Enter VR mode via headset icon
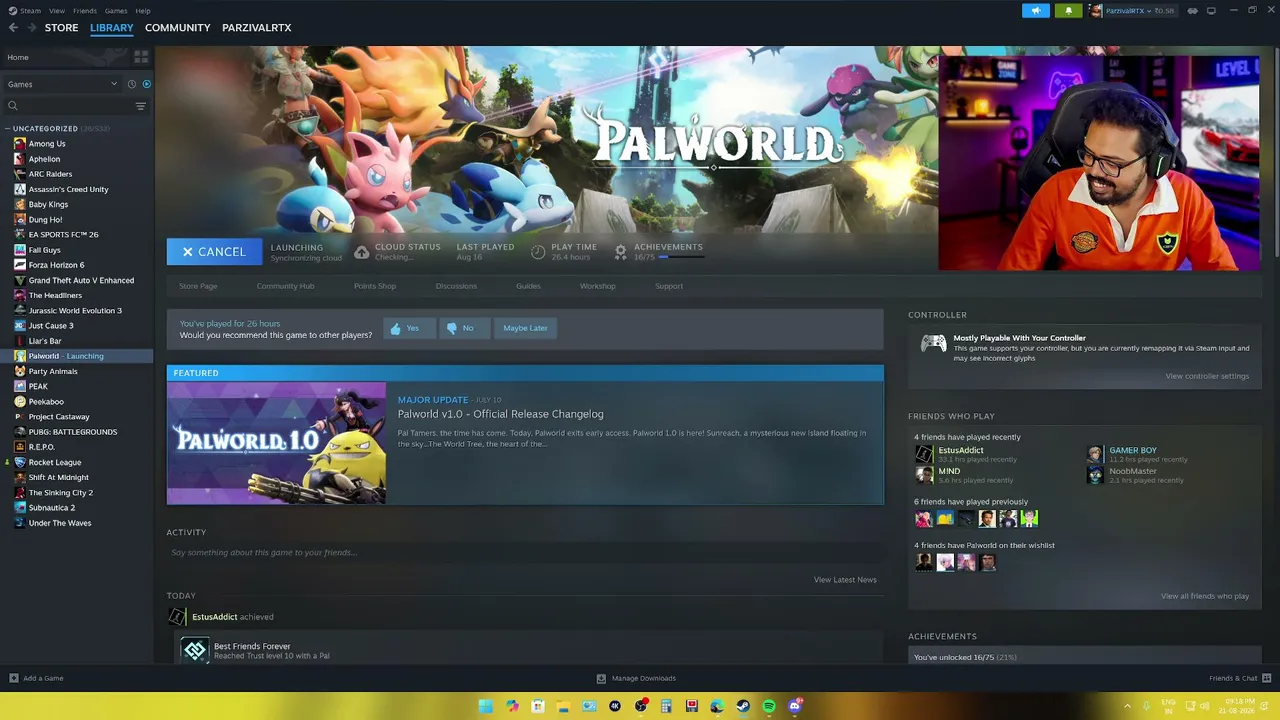The image size is (1280, 720). click(1192, 11)
